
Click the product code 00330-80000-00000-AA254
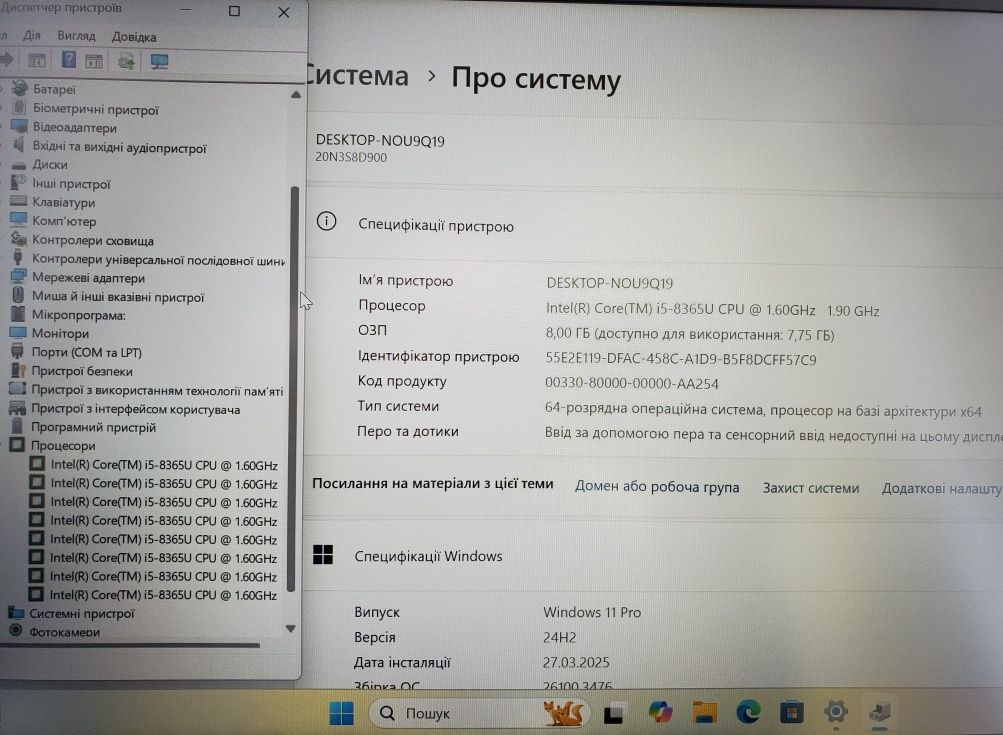point(631,383)
